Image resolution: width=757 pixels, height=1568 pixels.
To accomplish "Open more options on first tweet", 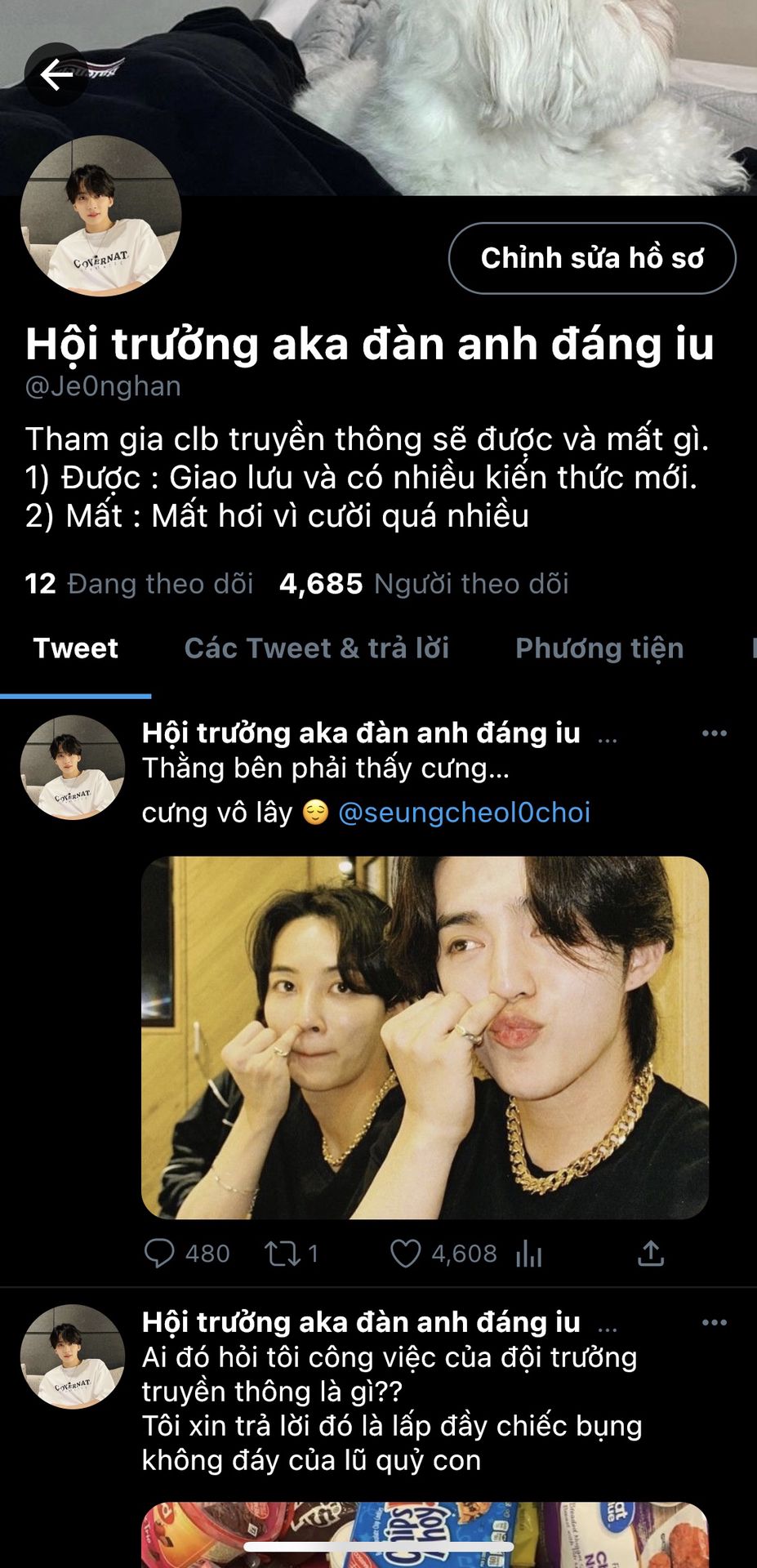I will click(715, 733).
